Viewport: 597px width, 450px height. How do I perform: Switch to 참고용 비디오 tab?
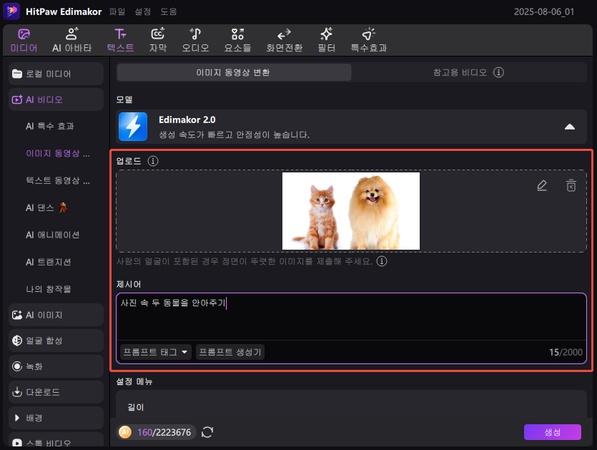(468, 72)
